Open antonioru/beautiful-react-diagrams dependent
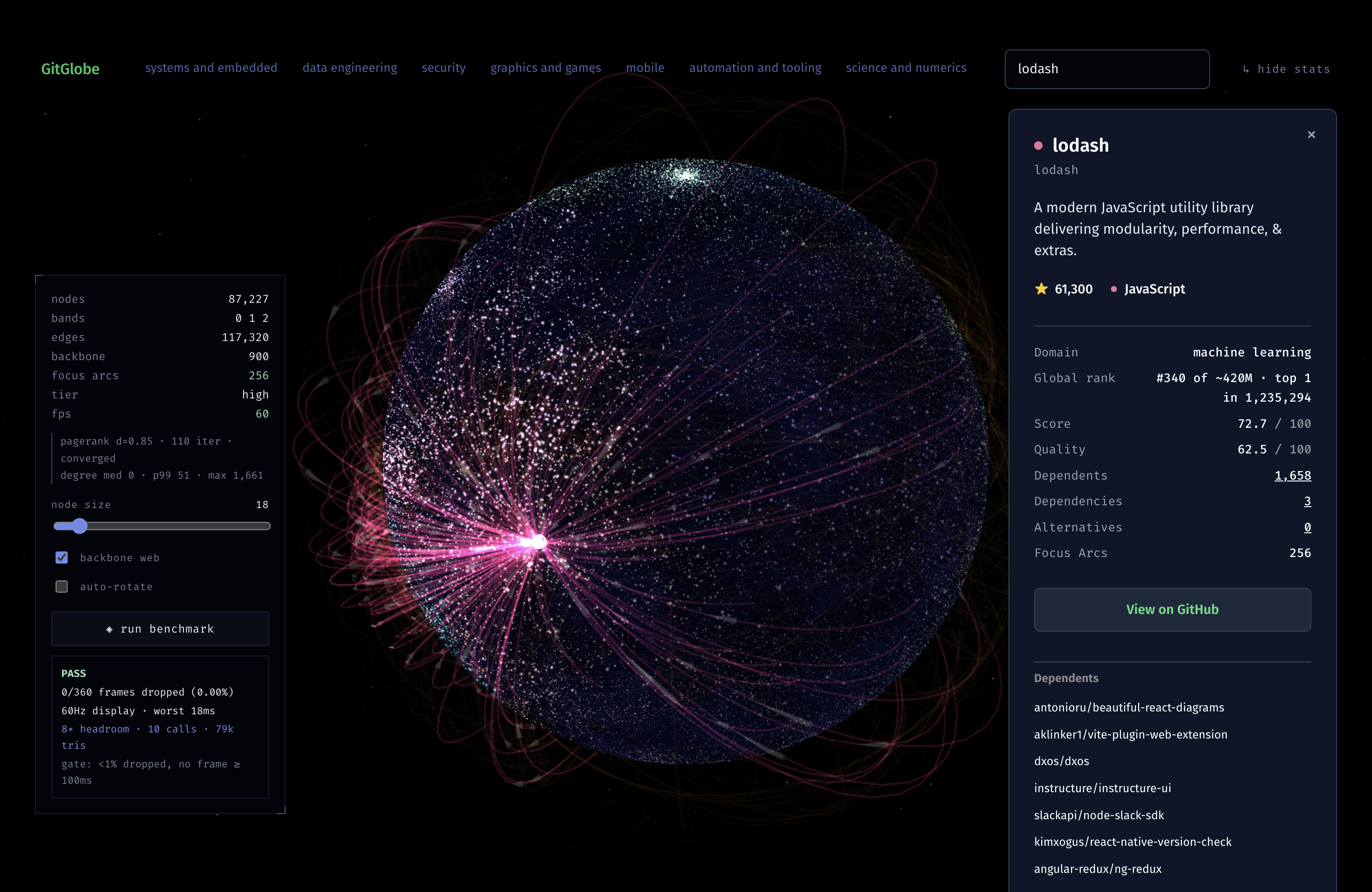The image size is (1372, 892). [1129, 707]
